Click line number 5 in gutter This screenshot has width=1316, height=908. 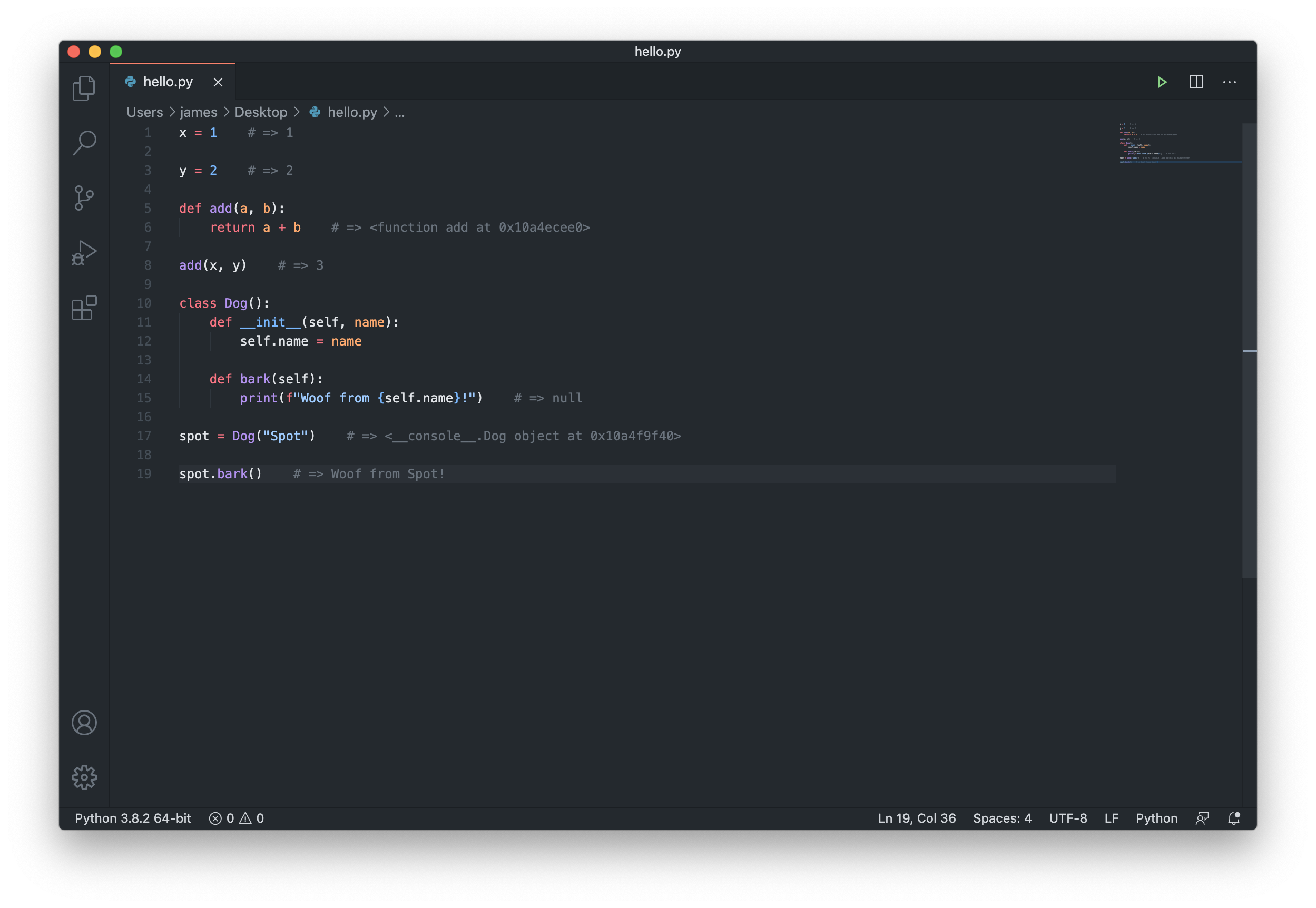point(148,208)
